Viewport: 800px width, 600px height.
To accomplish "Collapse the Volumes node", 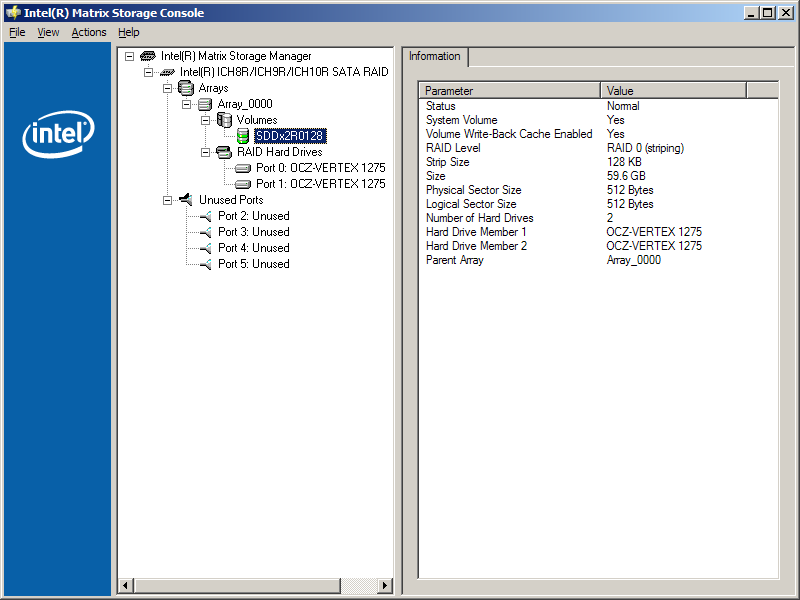I will tap(206, 120).
